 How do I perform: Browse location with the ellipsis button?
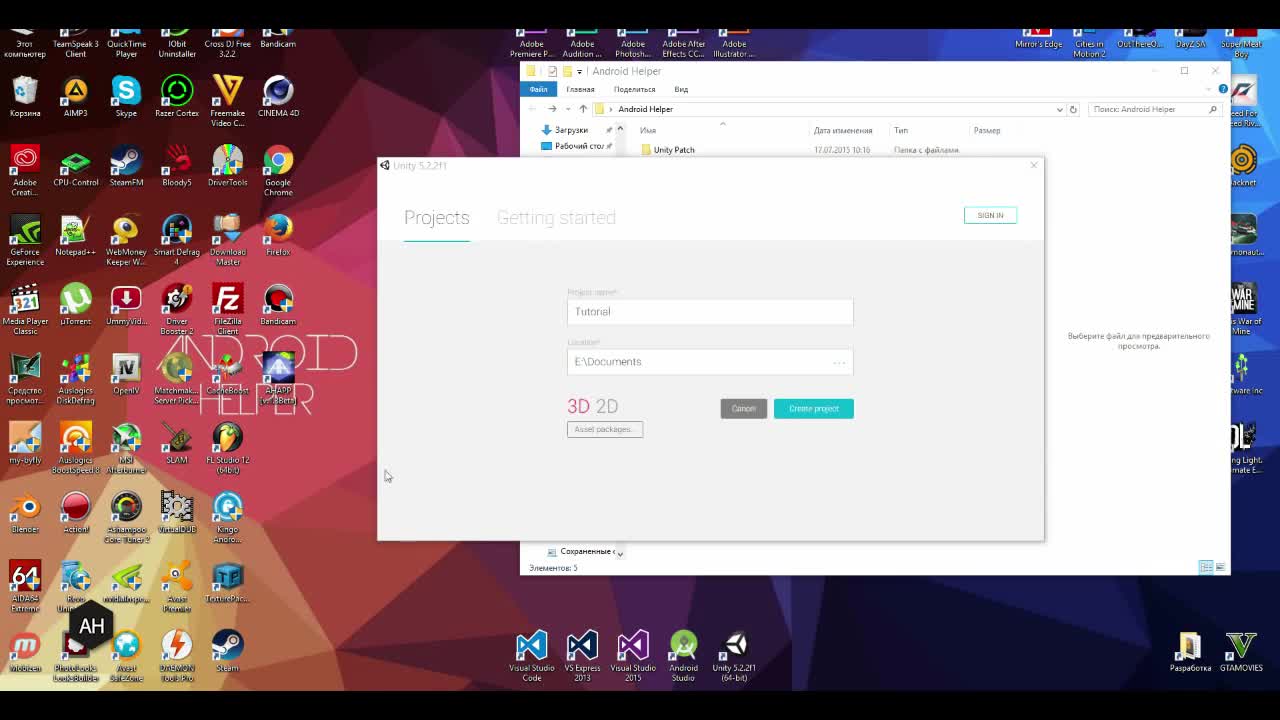pyautogui.click(x=839, y=362)
